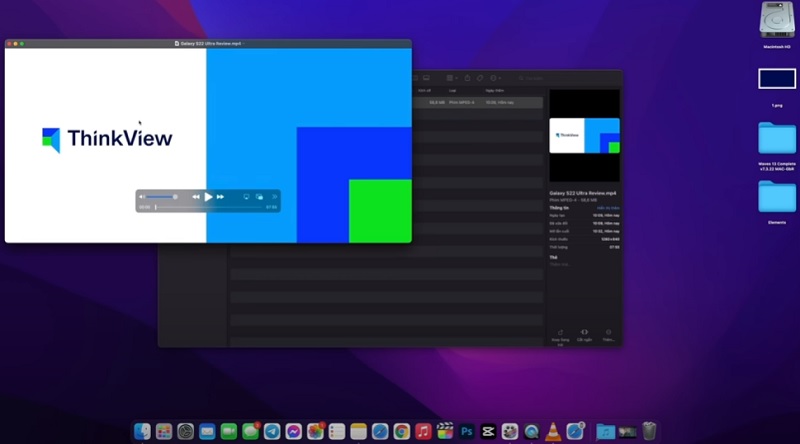The height and width of the screenshot is (444, 800).
Task: Click the rotate action in the preview pane
Action: tap(558, 332)
